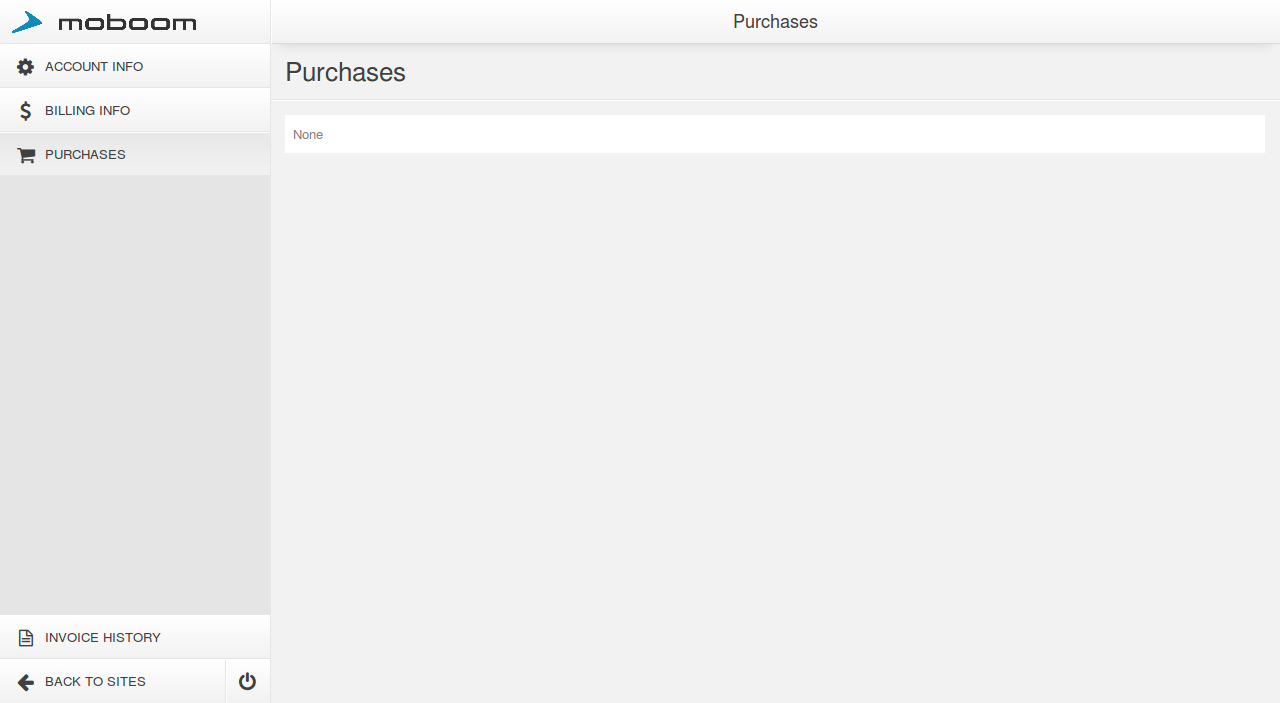Return via the Back to Sites label
This screenshot has height=703, width=1280.
pos(95,682)
